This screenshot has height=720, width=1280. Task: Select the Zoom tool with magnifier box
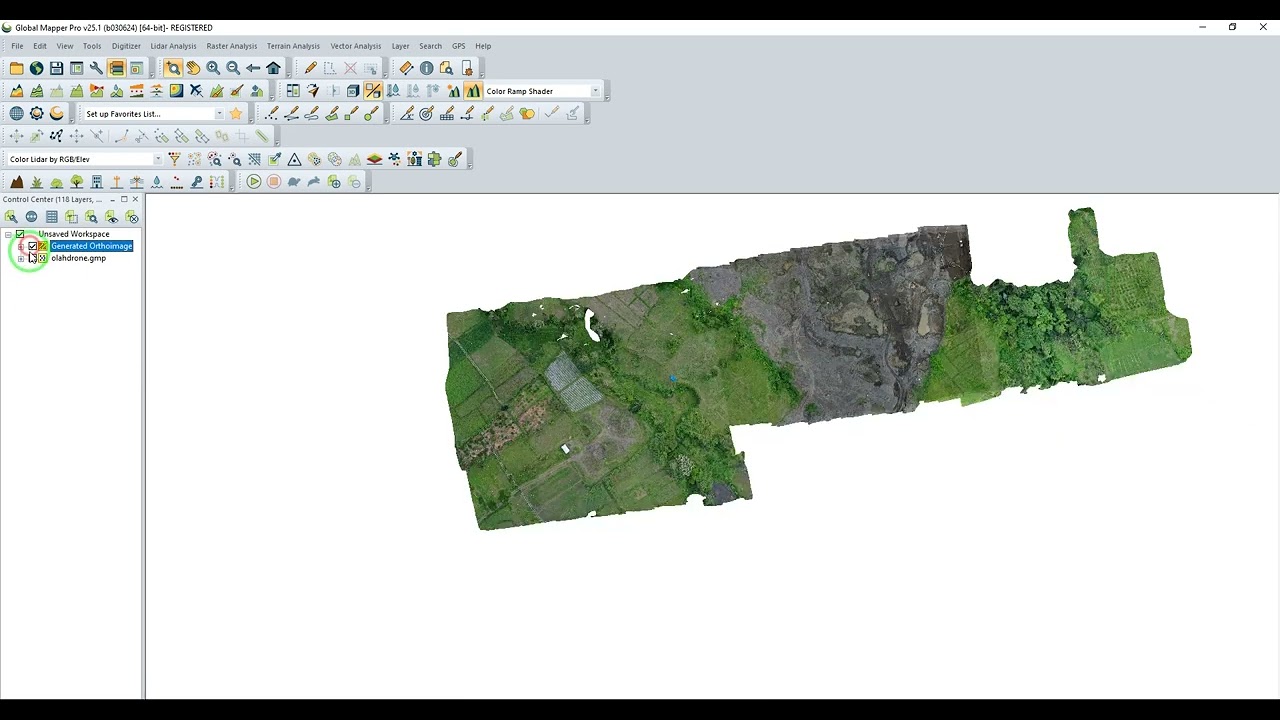click(x=173, y=68)
